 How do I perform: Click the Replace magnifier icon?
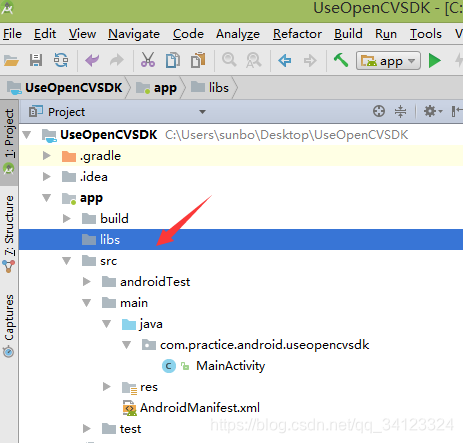[254, 61]
